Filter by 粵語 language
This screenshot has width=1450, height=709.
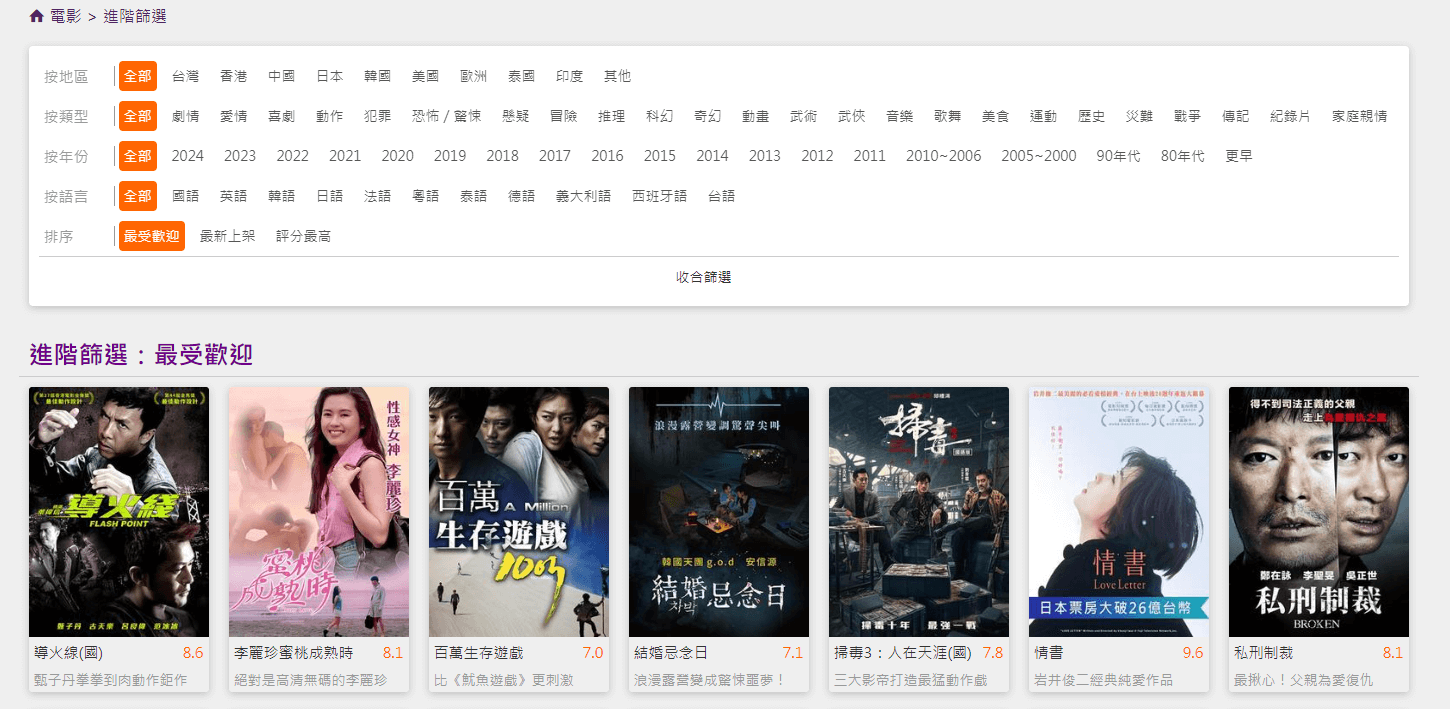pos(425,195)
